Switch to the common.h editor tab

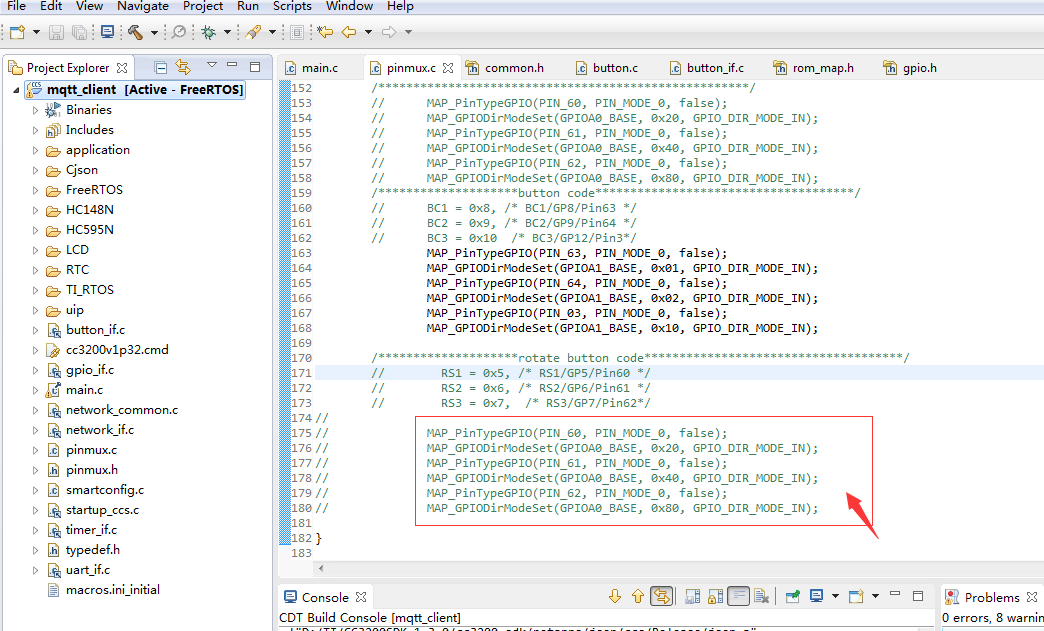(x=505, y=68)
